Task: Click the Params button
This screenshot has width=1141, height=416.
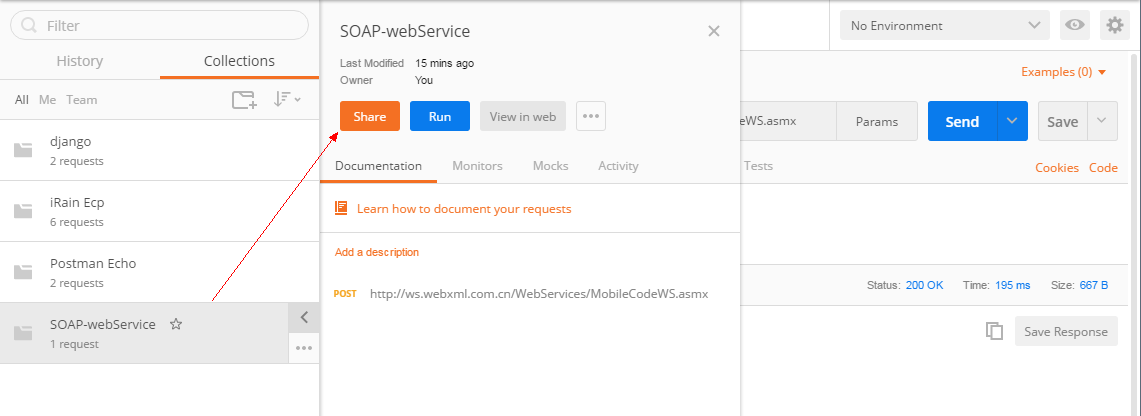Action: tap(877, 121)
